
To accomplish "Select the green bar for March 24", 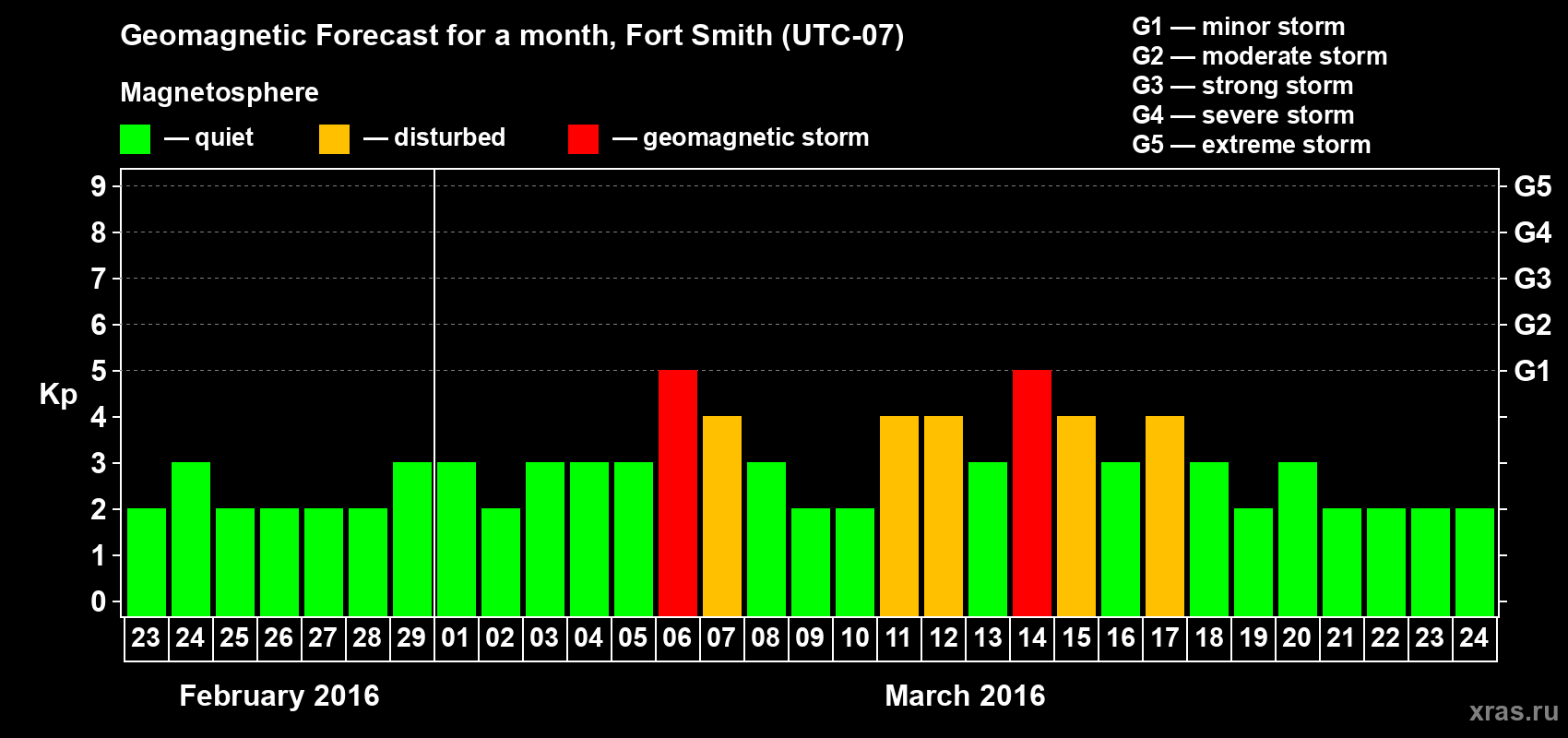I will point(1475,562).
